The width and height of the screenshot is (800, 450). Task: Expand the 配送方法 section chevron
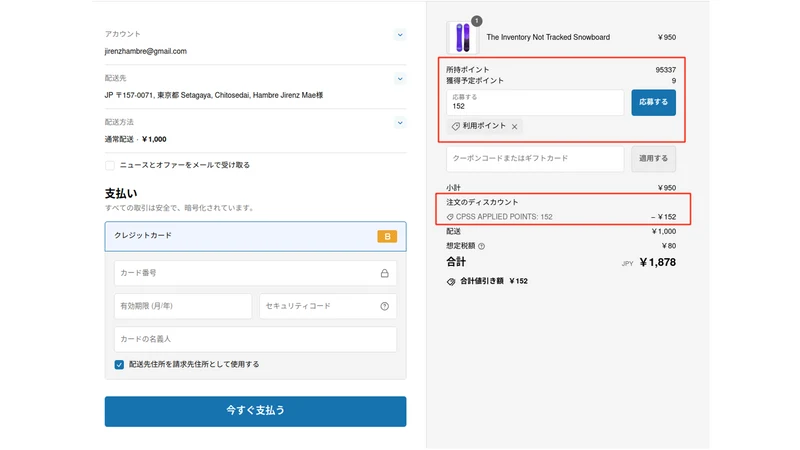[400, 122]
